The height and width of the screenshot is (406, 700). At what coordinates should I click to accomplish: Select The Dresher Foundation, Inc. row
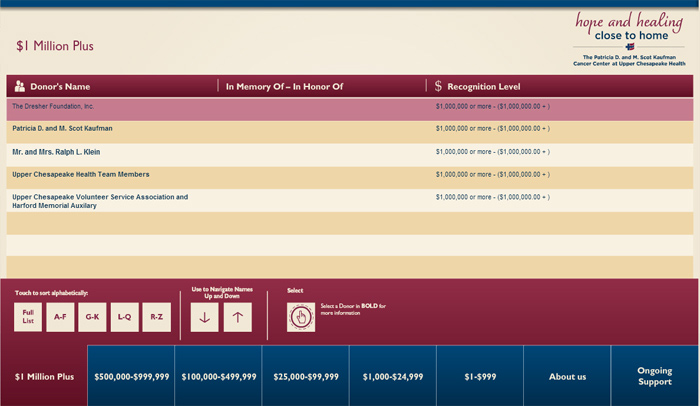click(x=350, y=109)
